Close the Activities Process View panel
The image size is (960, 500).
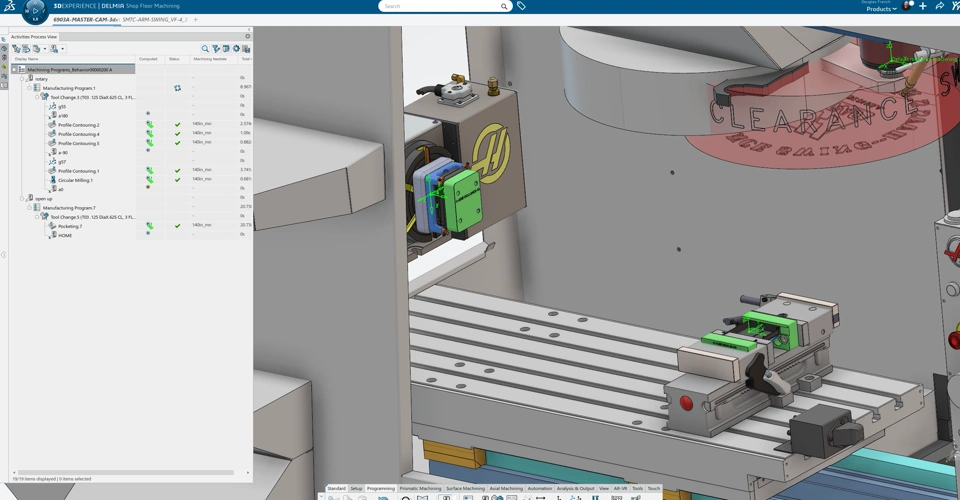(248, 36)
